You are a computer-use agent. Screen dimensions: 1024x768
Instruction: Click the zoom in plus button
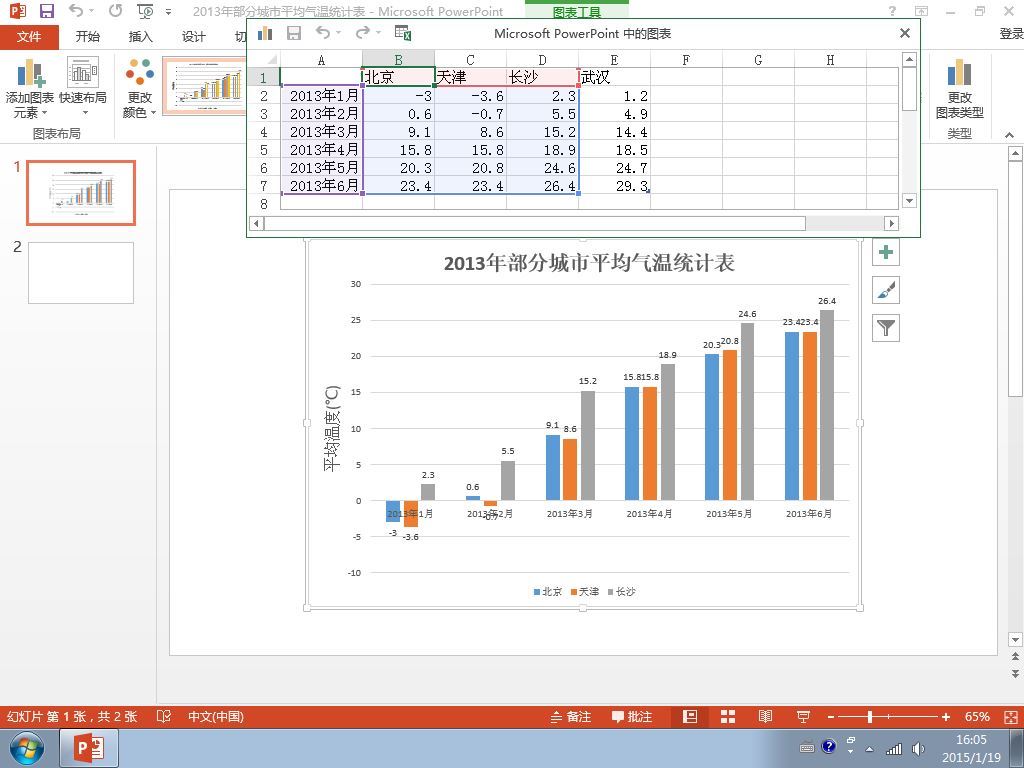pyautogui.click(x=946, y=717)
